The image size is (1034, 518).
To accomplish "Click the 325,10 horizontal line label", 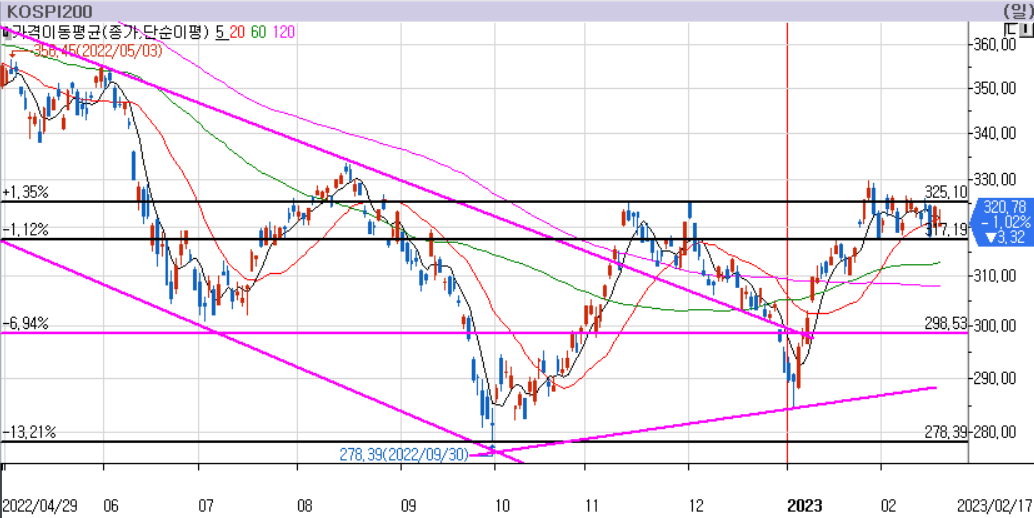I will click(x=945, y=192).
